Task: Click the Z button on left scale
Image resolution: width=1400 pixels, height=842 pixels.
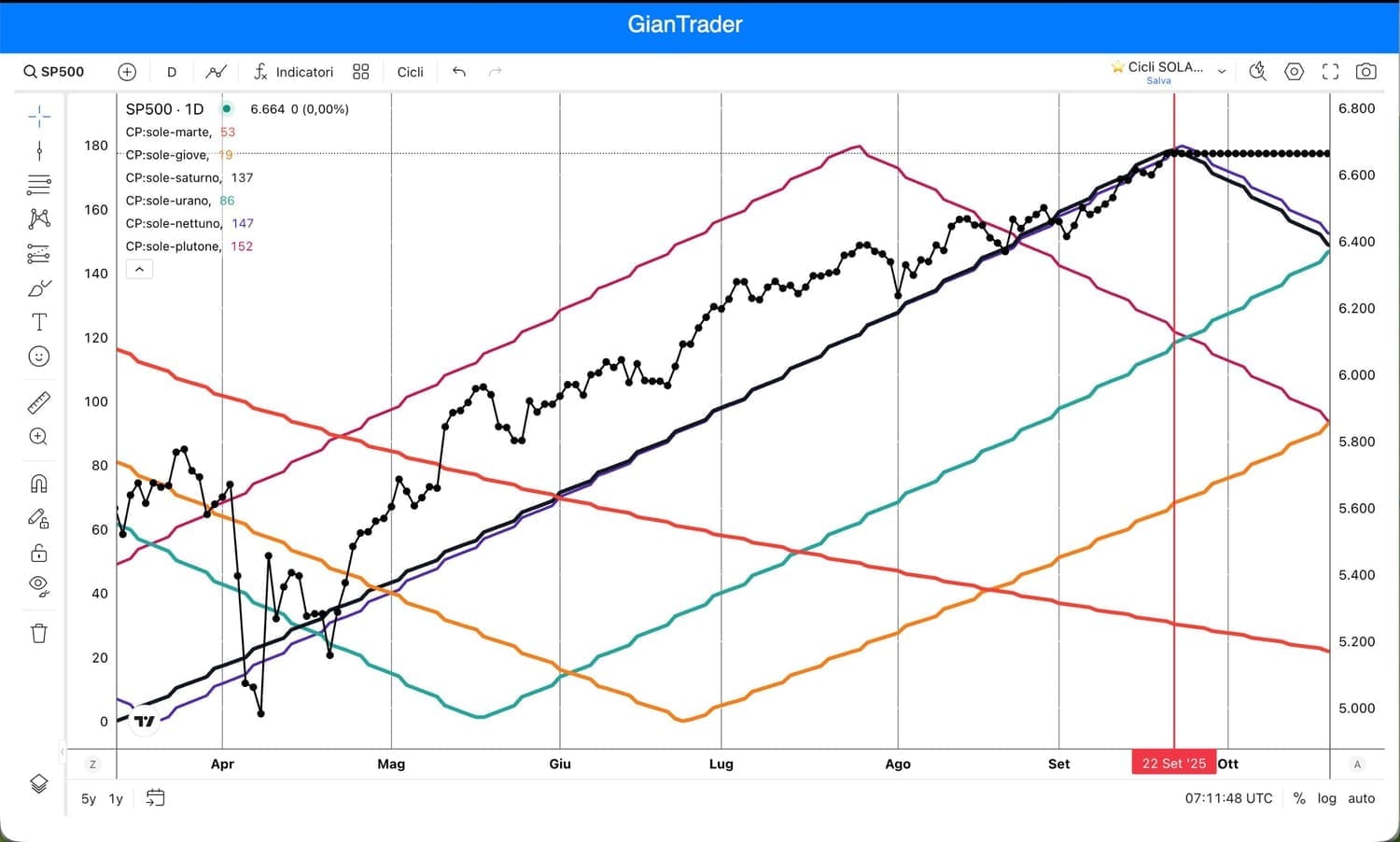Action: click(92, 765)
